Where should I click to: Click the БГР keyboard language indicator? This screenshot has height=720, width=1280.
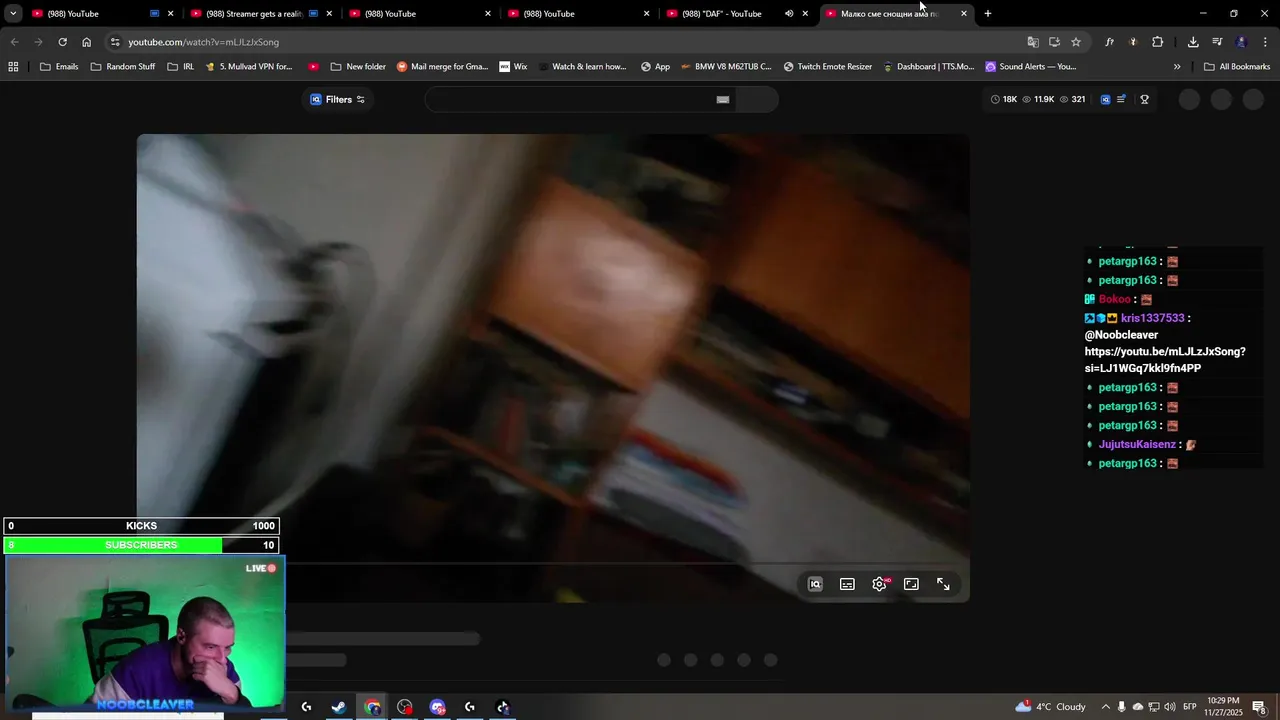click(x=1190, y=707)
